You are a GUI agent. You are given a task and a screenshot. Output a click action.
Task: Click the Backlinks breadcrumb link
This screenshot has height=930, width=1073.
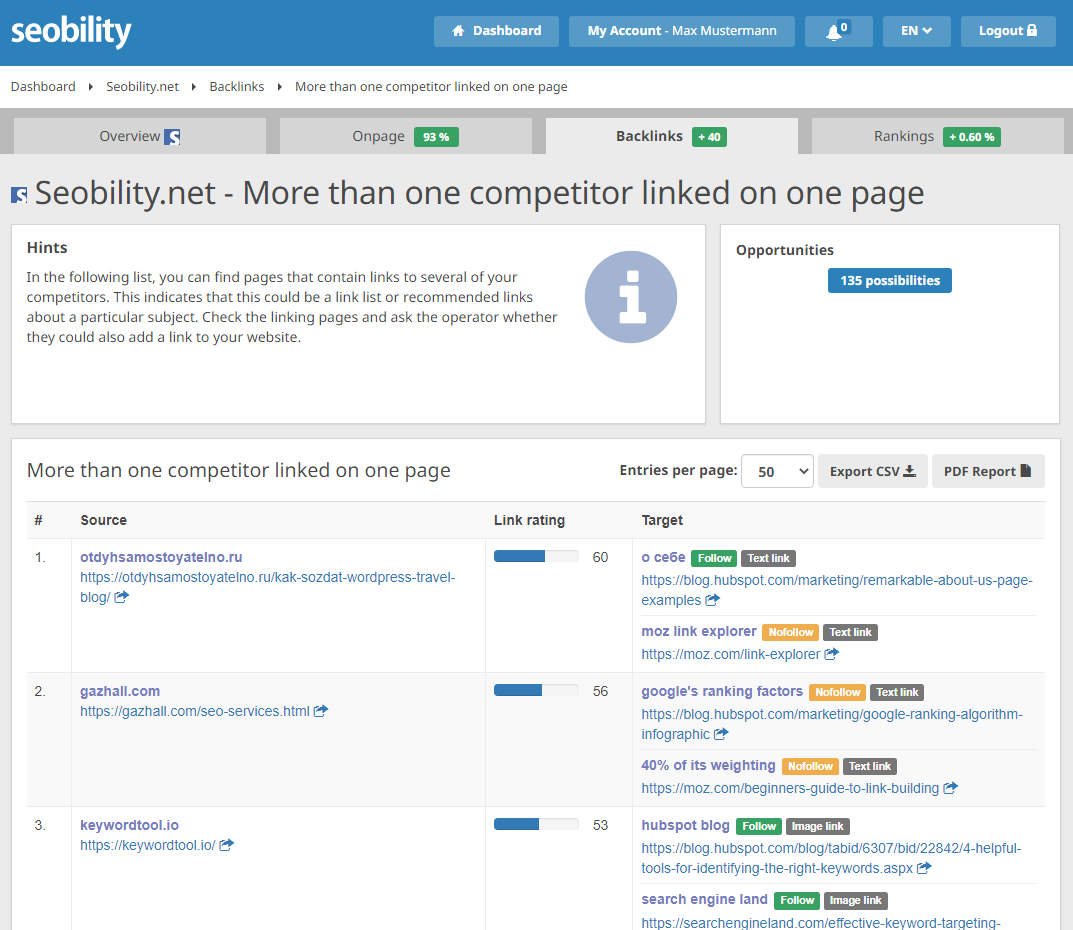237,86
